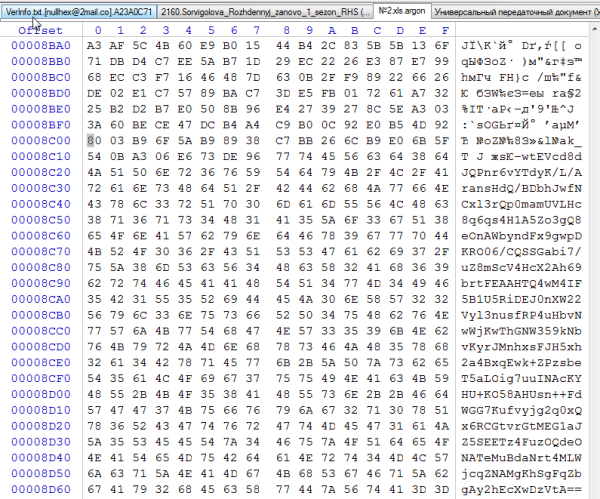This screenshot has height=499, width=600.
Task: Click column header C
Action: [x=377, y=30]
